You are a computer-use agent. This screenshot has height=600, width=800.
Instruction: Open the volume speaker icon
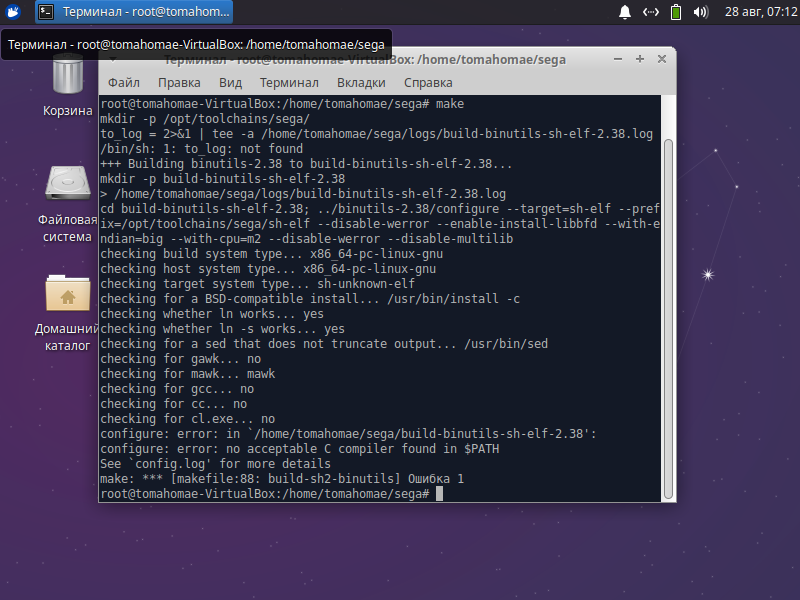coord(701,12)
